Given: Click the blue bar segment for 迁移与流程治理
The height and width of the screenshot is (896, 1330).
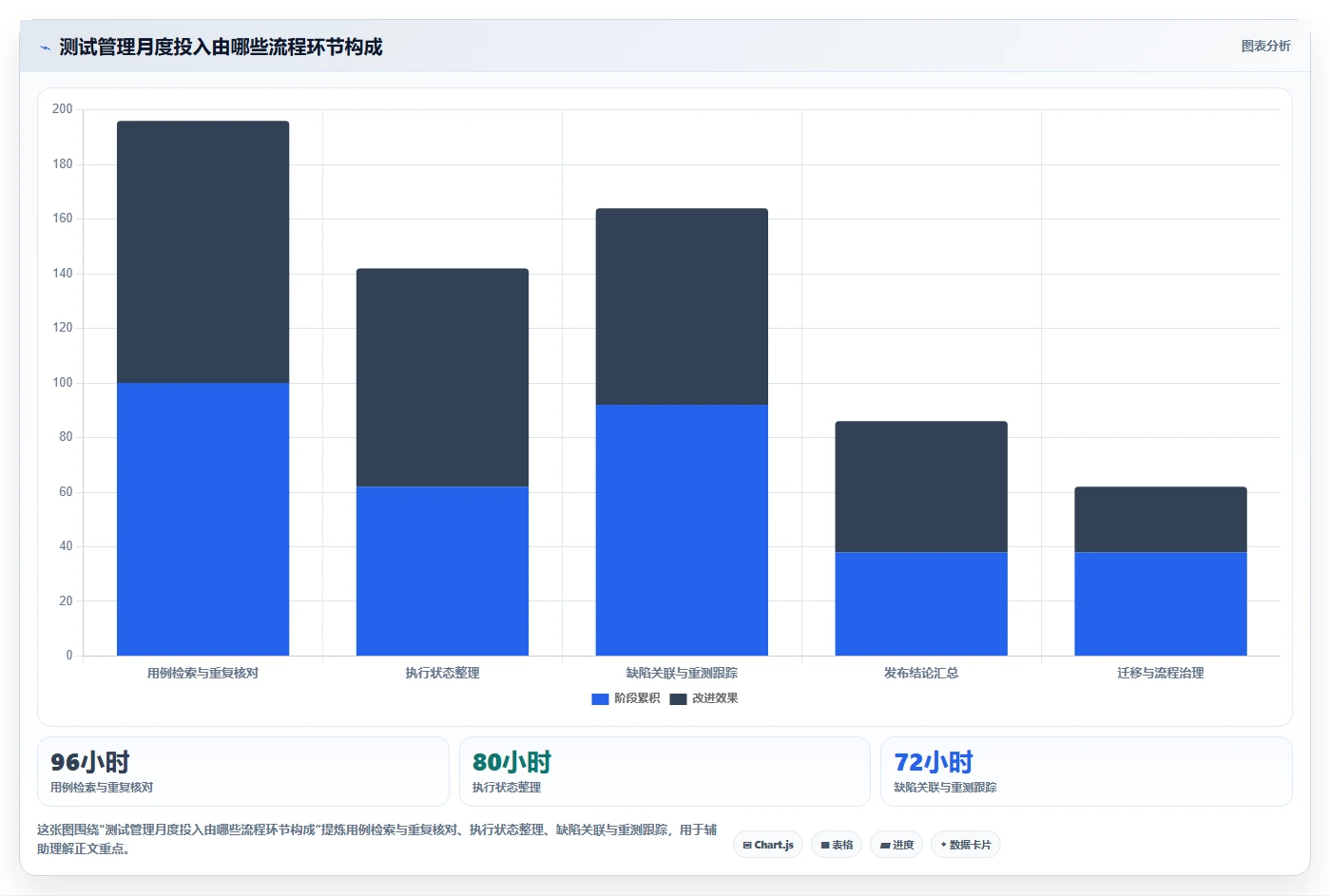Looking at the screenshot, I should point(1161,603).
